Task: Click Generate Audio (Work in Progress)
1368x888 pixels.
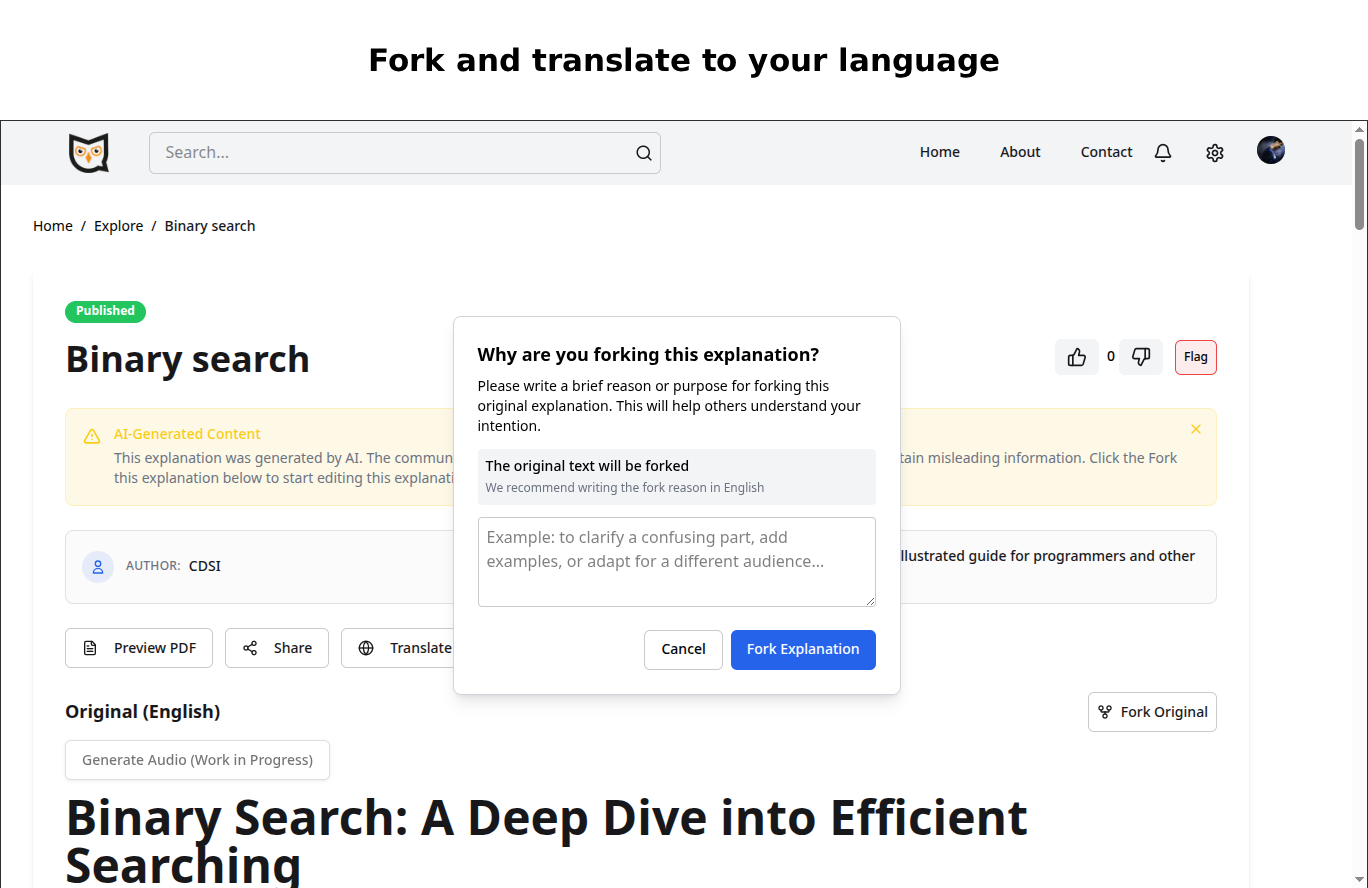Action: (x=197, y=760)
